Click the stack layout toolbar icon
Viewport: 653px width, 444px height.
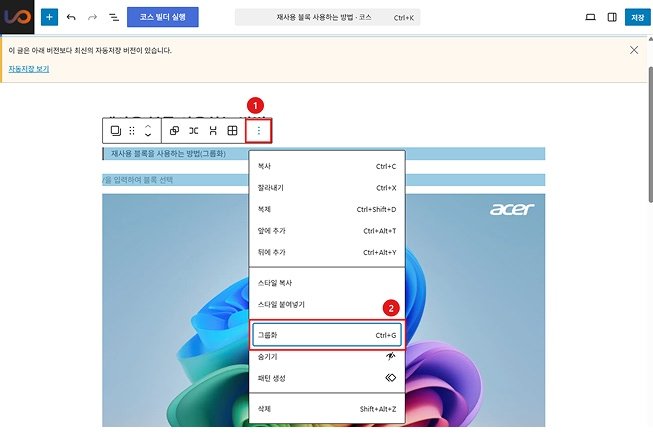pos(213,131)
